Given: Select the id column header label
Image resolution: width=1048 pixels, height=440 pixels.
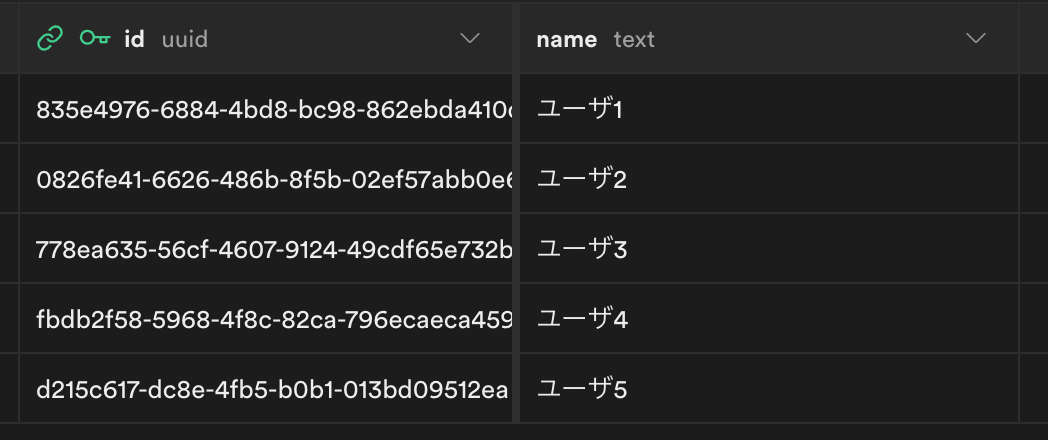Looking at the screenshot, I should [134, 39].
